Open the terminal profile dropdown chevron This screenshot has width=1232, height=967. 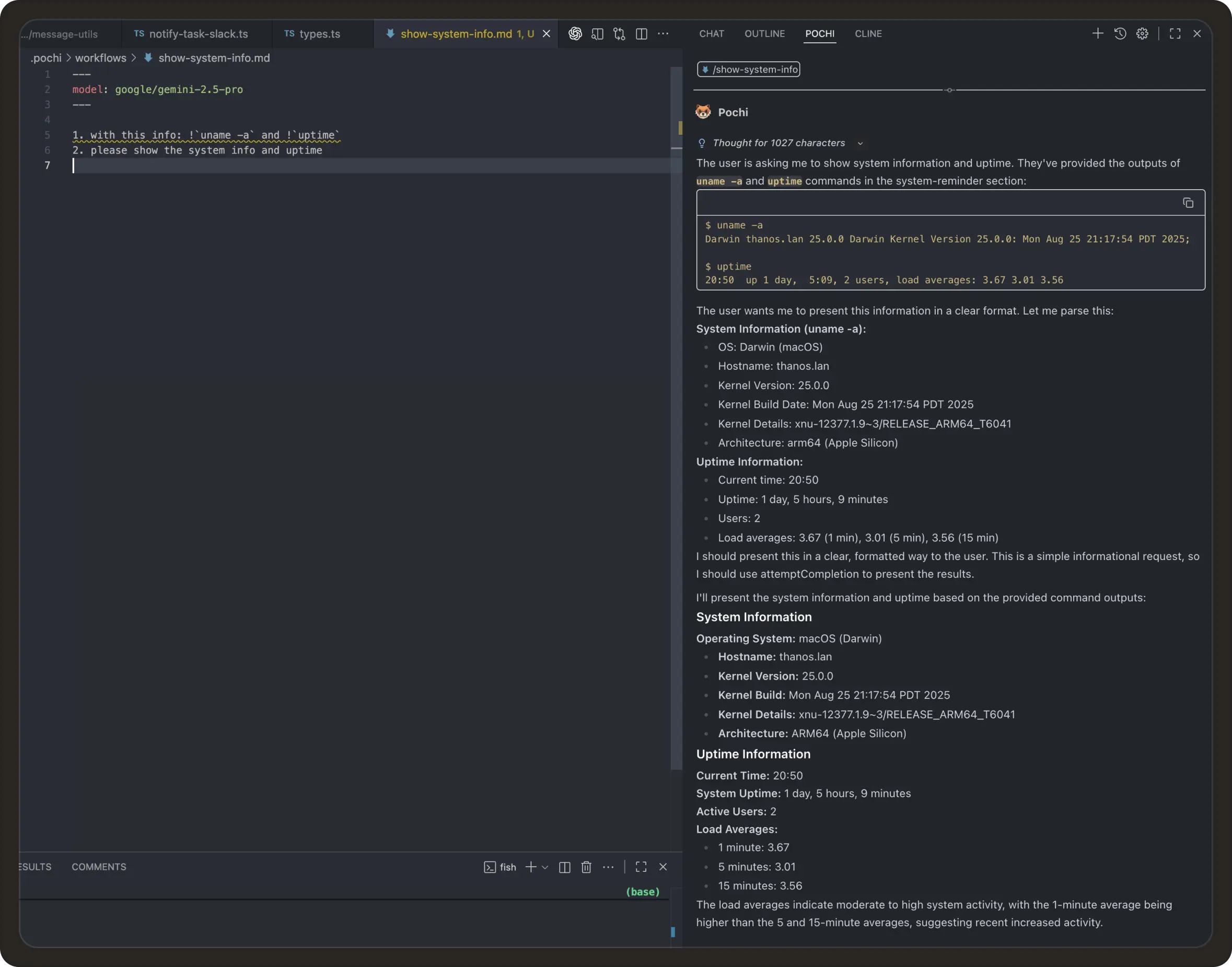pos(545,867)
